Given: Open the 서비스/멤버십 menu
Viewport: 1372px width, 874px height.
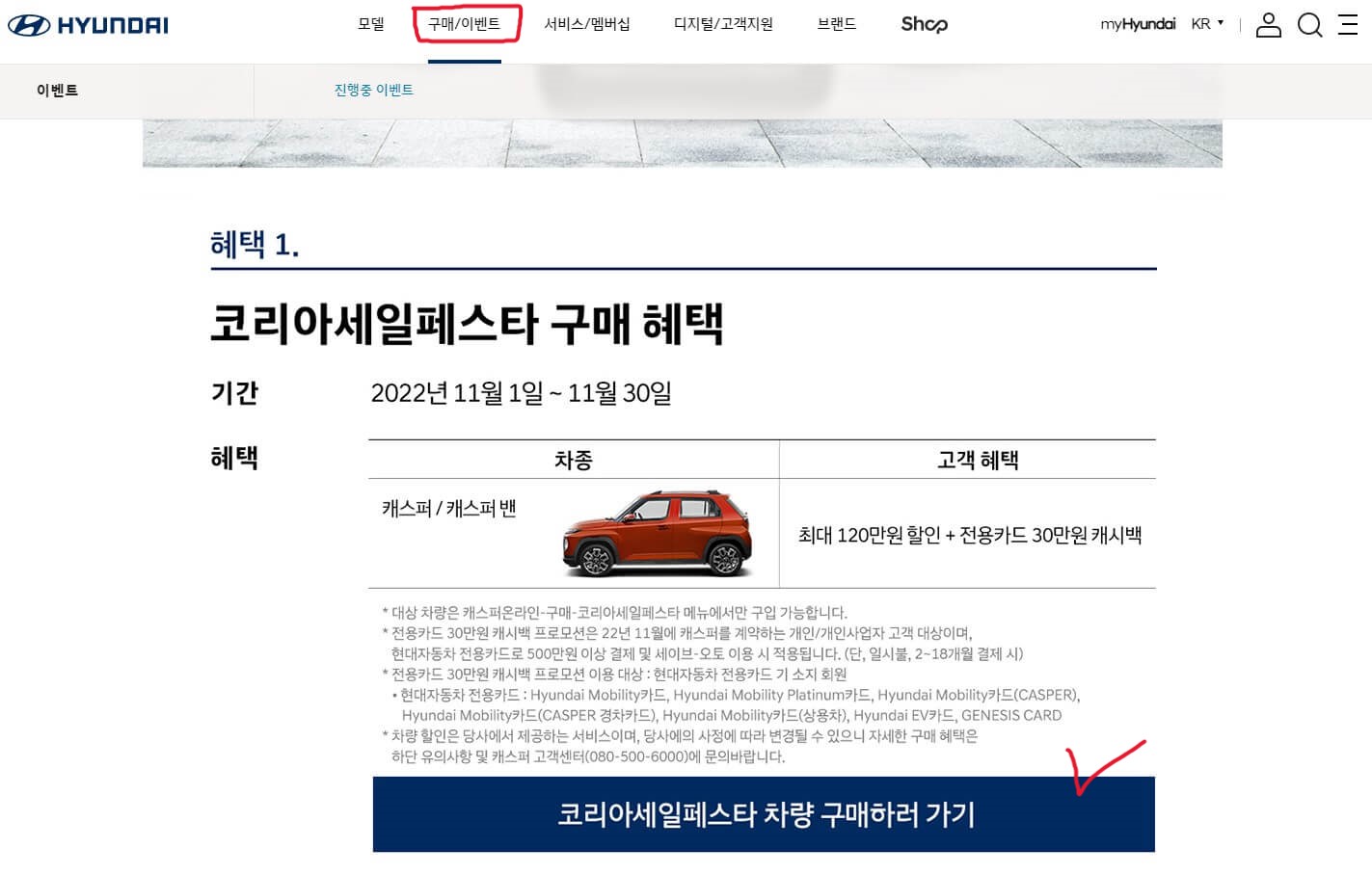Looking at the screenshot, I should tap(587, 24).
